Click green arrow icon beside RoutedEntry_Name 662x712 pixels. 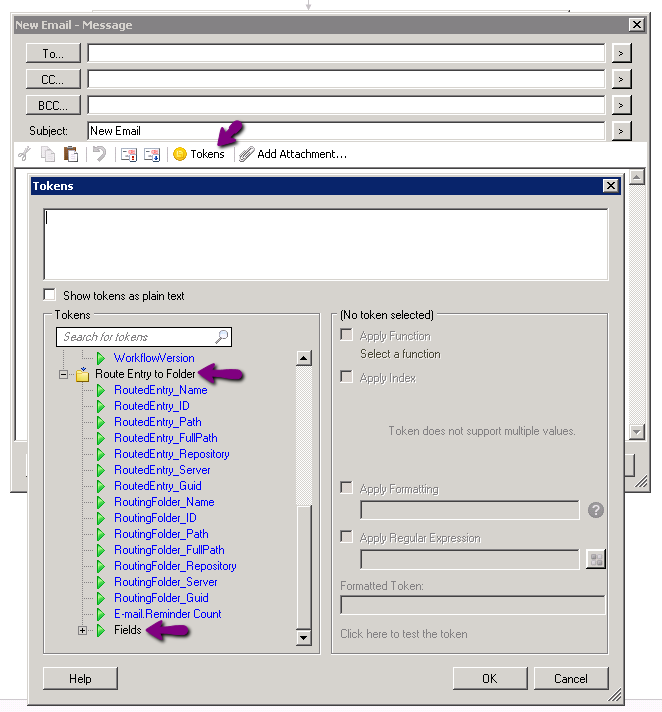tap(101, 390)
